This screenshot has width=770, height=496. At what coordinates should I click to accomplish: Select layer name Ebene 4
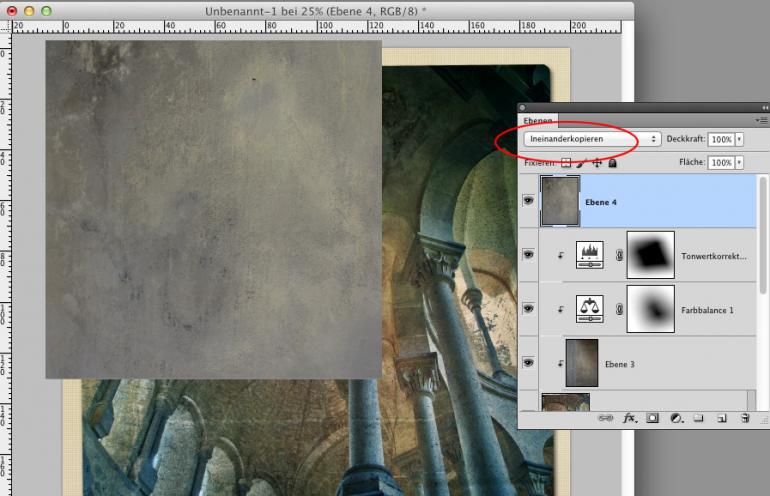601,202
